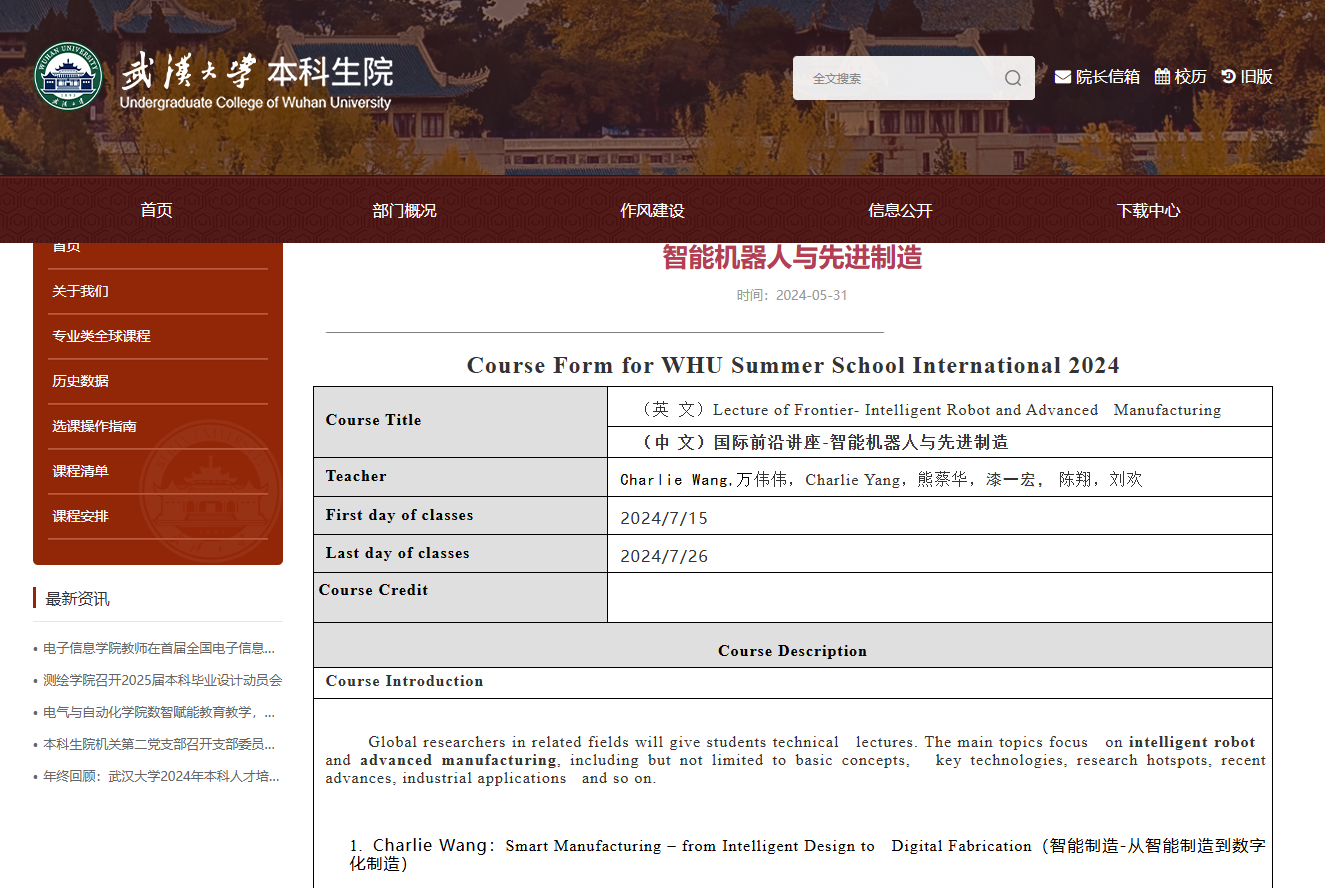Click the Wuhan University round logo emblem
Image resolution: width=1325 pixels, height=888 pixels.
coord(68,76)
